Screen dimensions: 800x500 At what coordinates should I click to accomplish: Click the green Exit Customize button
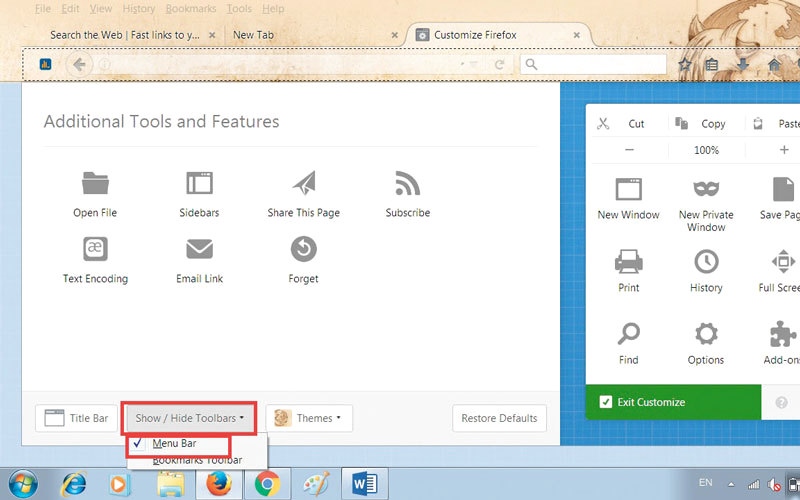[x=650, y=402]
